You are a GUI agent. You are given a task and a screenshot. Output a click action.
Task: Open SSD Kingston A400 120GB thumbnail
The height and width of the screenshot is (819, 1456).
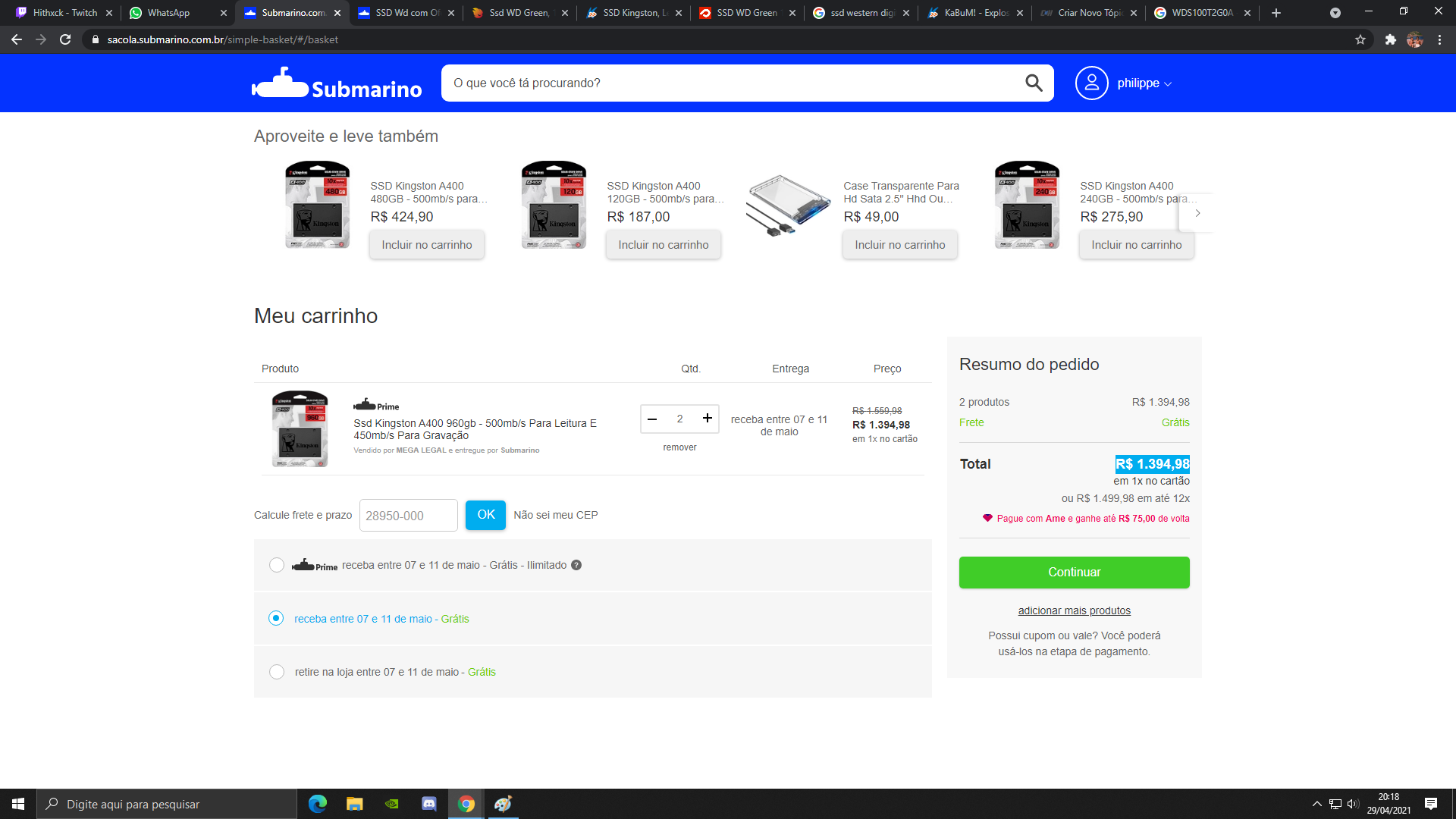tap(554, 205)
